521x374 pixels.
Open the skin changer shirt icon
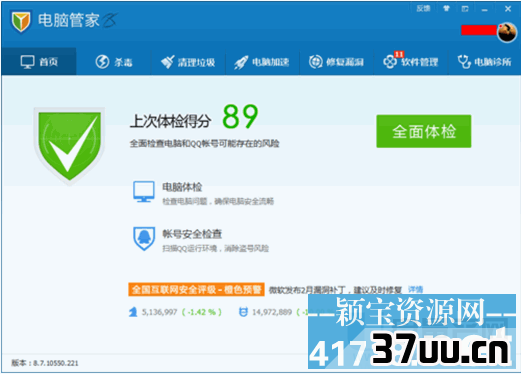pyautogui.click(x=446, y=9)
